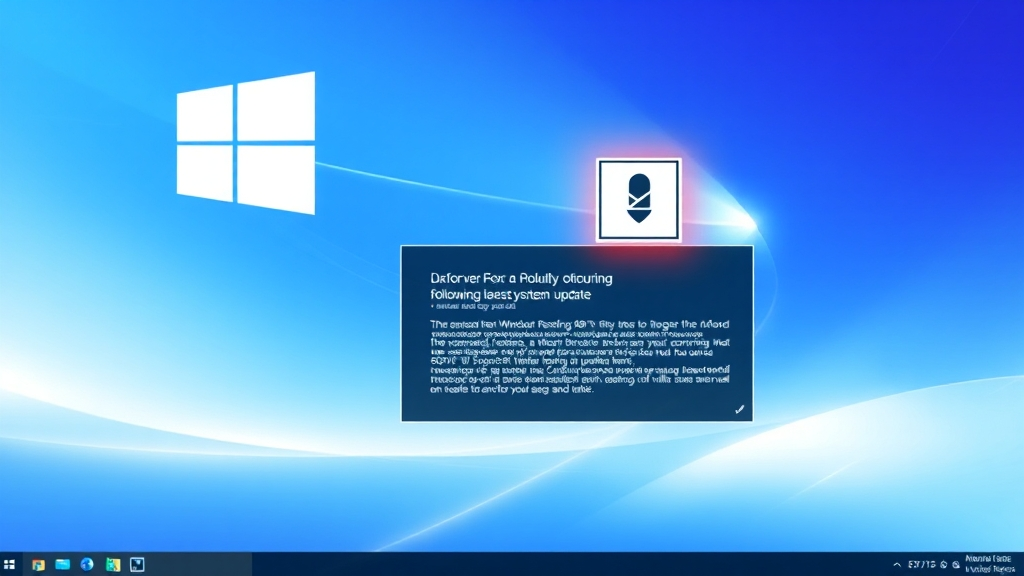Click the checkmark in the notification panel
1024x576 pixels.
(739, 409)
